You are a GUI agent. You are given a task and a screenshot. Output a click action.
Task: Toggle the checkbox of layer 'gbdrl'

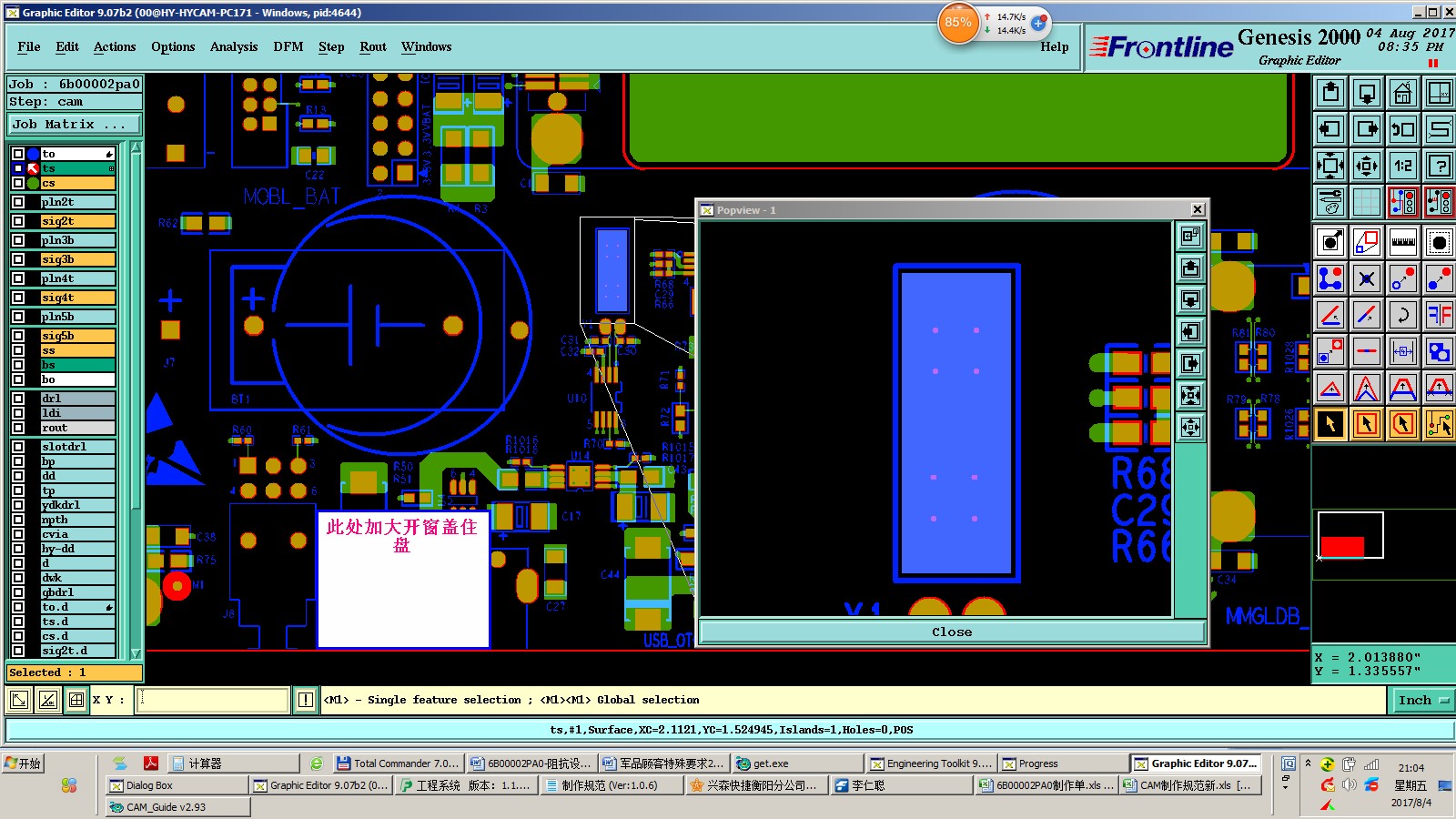point(17,592)
